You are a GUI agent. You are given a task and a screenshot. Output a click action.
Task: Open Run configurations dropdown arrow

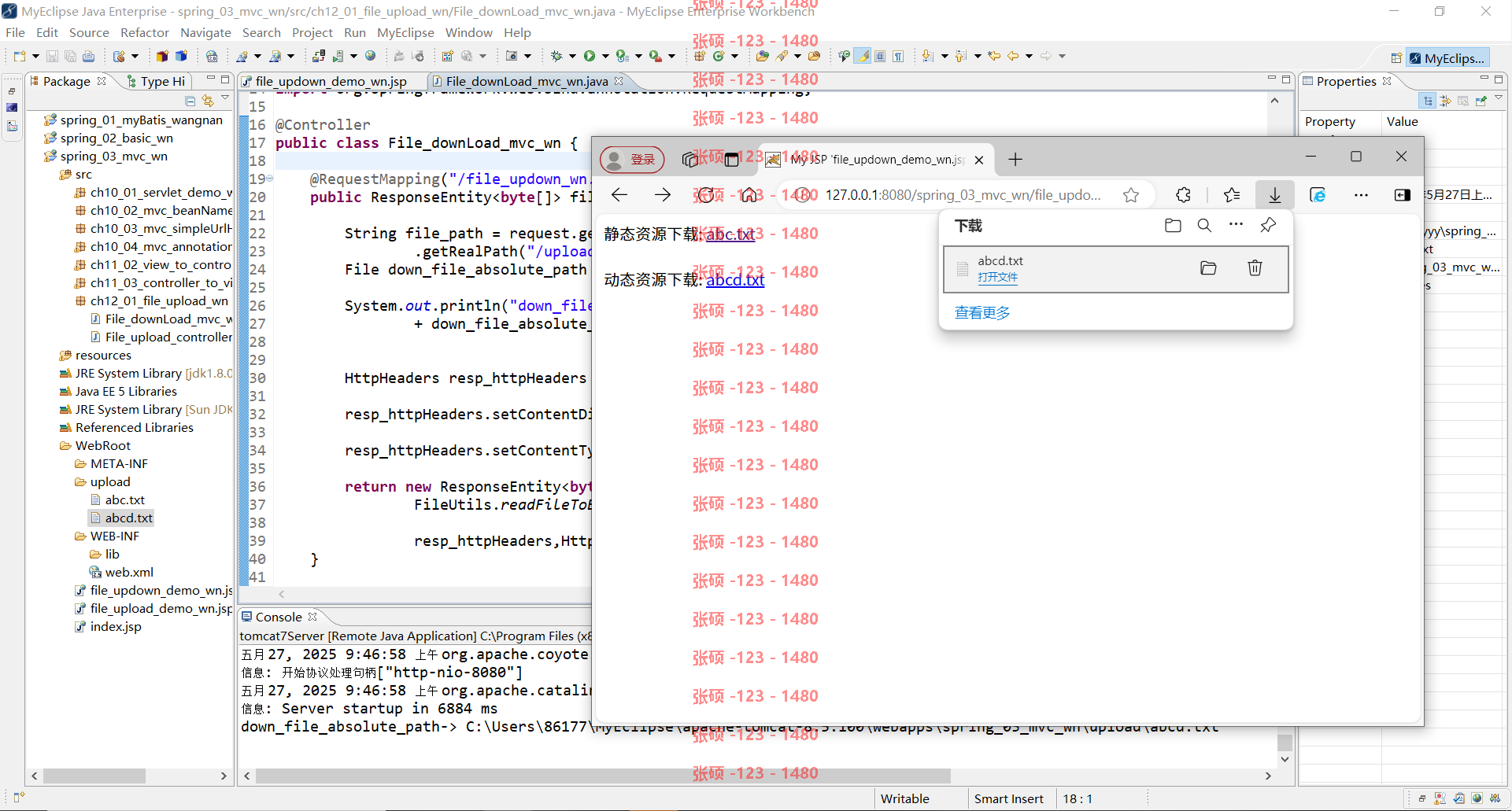pos(605,56)
